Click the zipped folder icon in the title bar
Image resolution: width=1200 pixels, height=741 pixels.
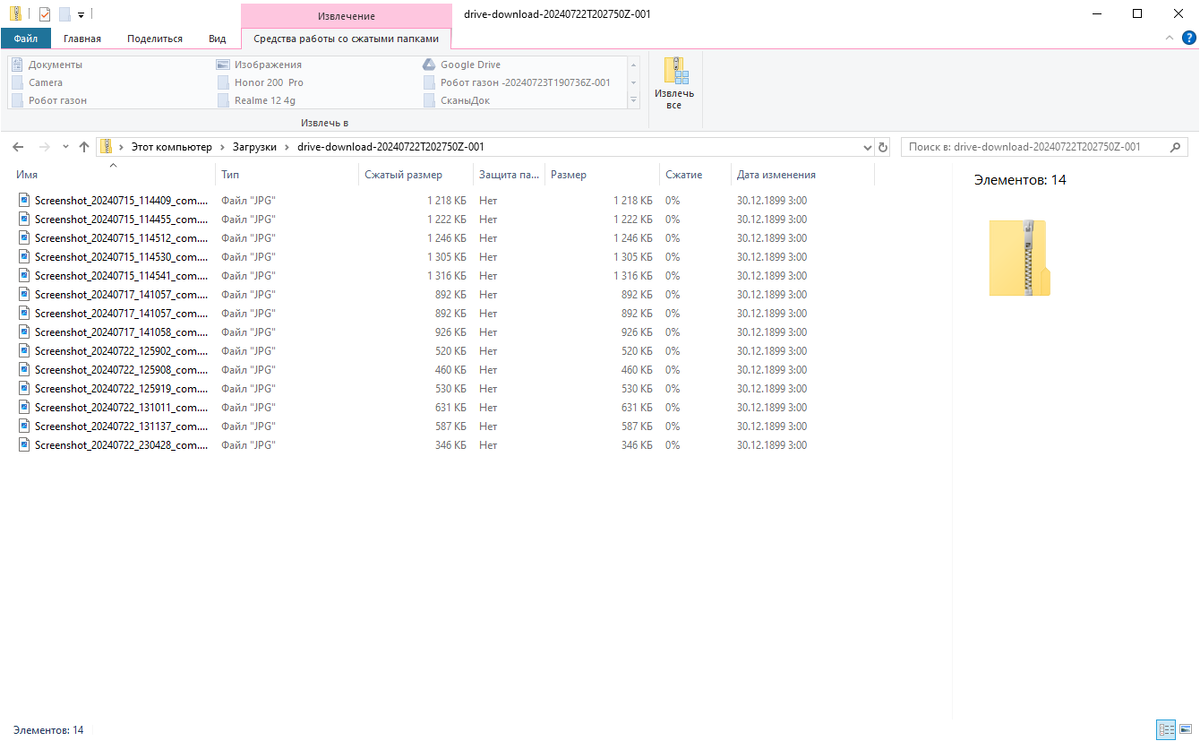[16, 15]
